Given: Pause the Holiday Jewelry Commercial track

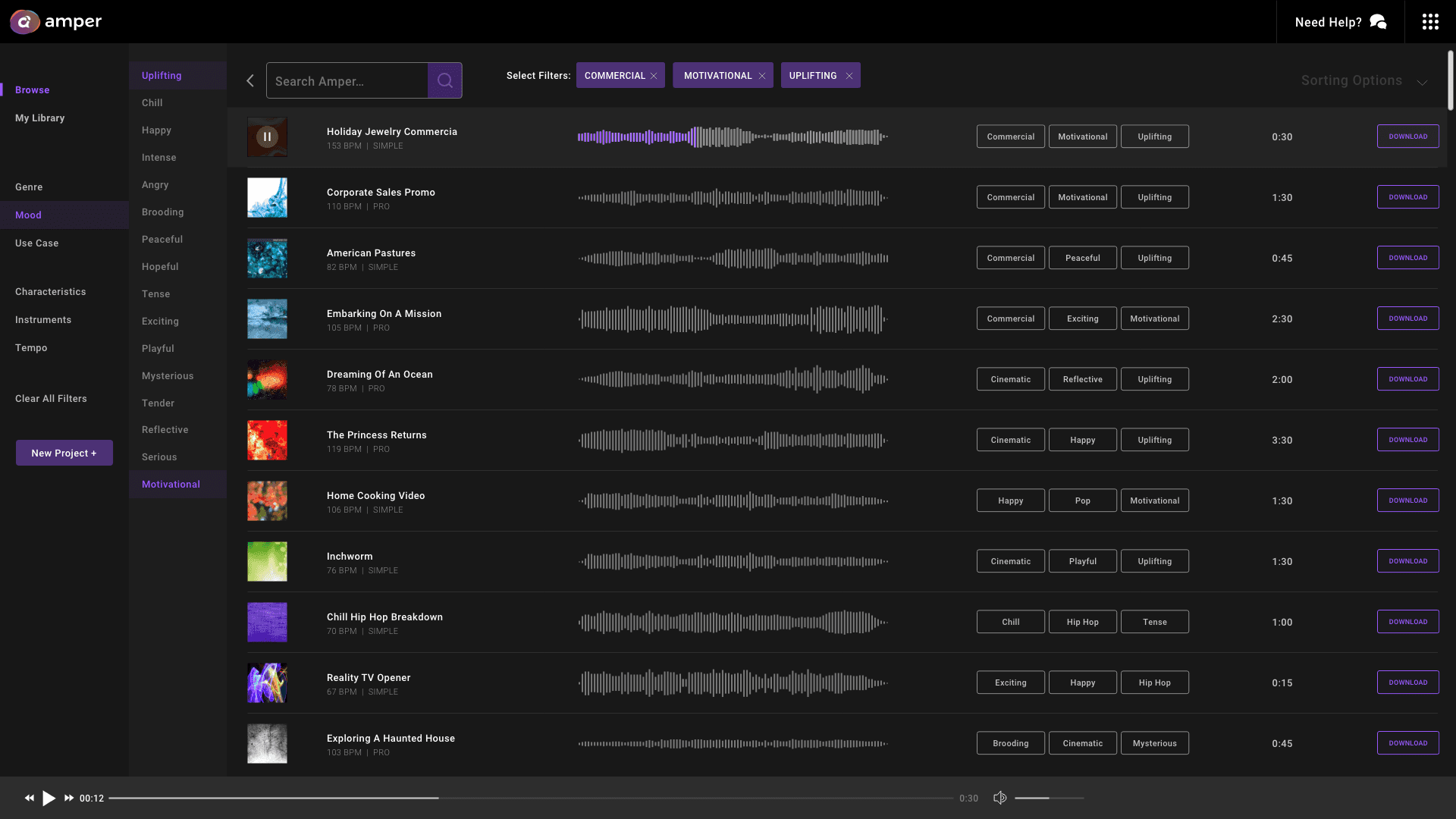Looking at the screenshot, I should [x=267, y=137].
